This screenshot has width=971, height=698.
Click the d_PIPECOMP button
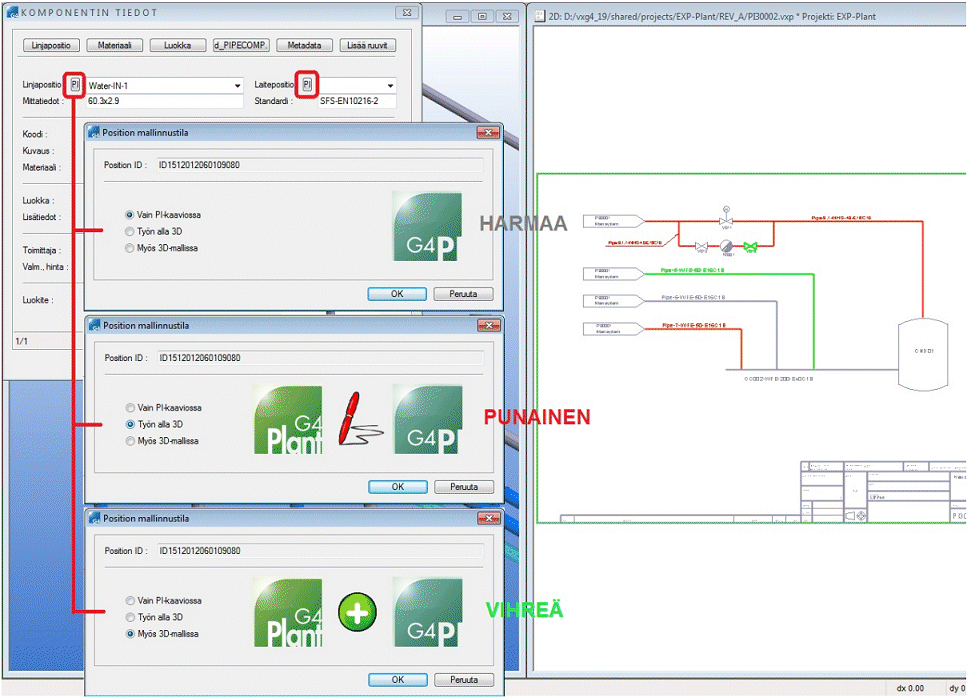pos(240,45)
